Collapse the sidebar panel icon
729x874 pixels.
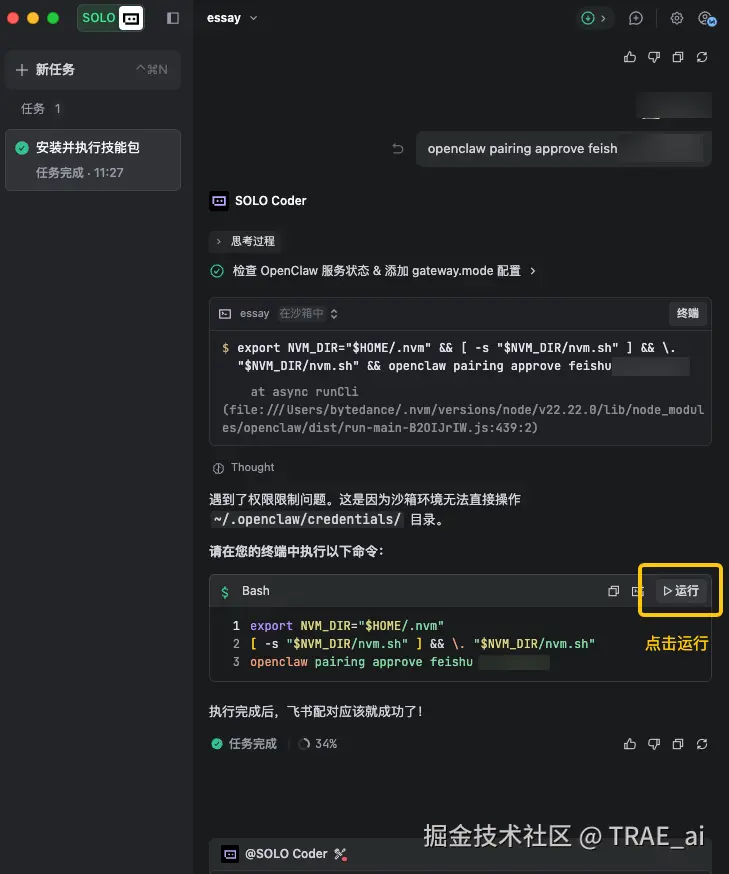point(173,18)
